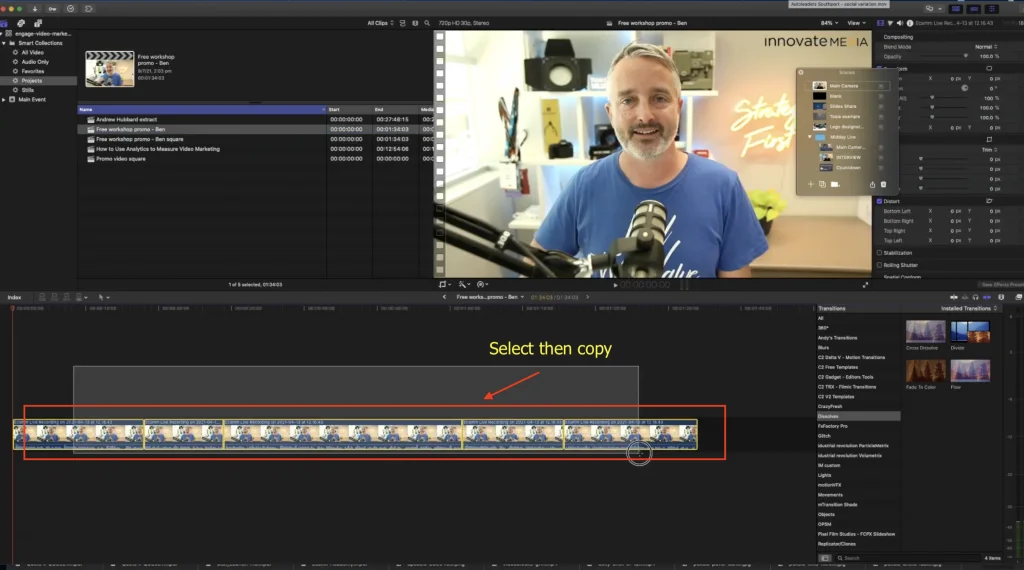
Task: Expand viewer to full screen
Action: tap(865, 285)
